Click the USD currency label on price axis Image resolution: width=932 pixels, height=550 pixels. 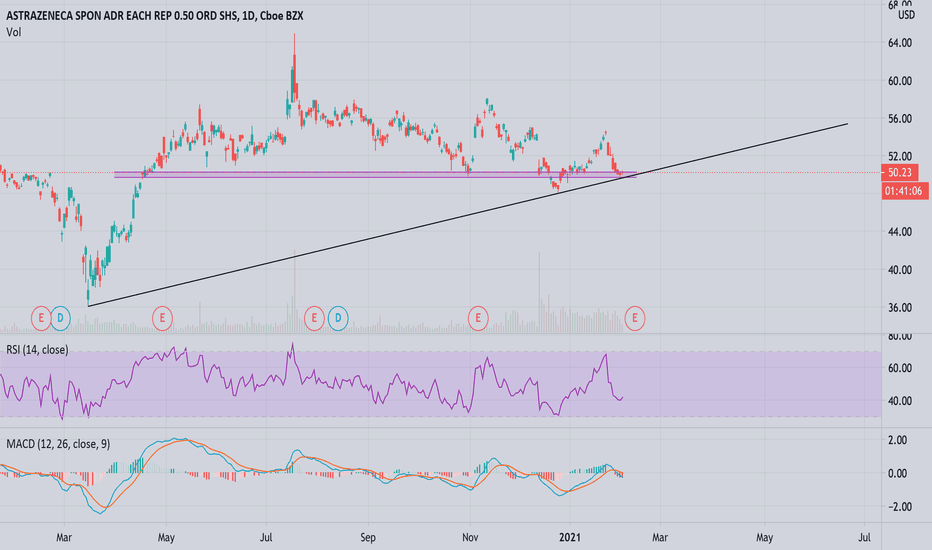point(906,15)
